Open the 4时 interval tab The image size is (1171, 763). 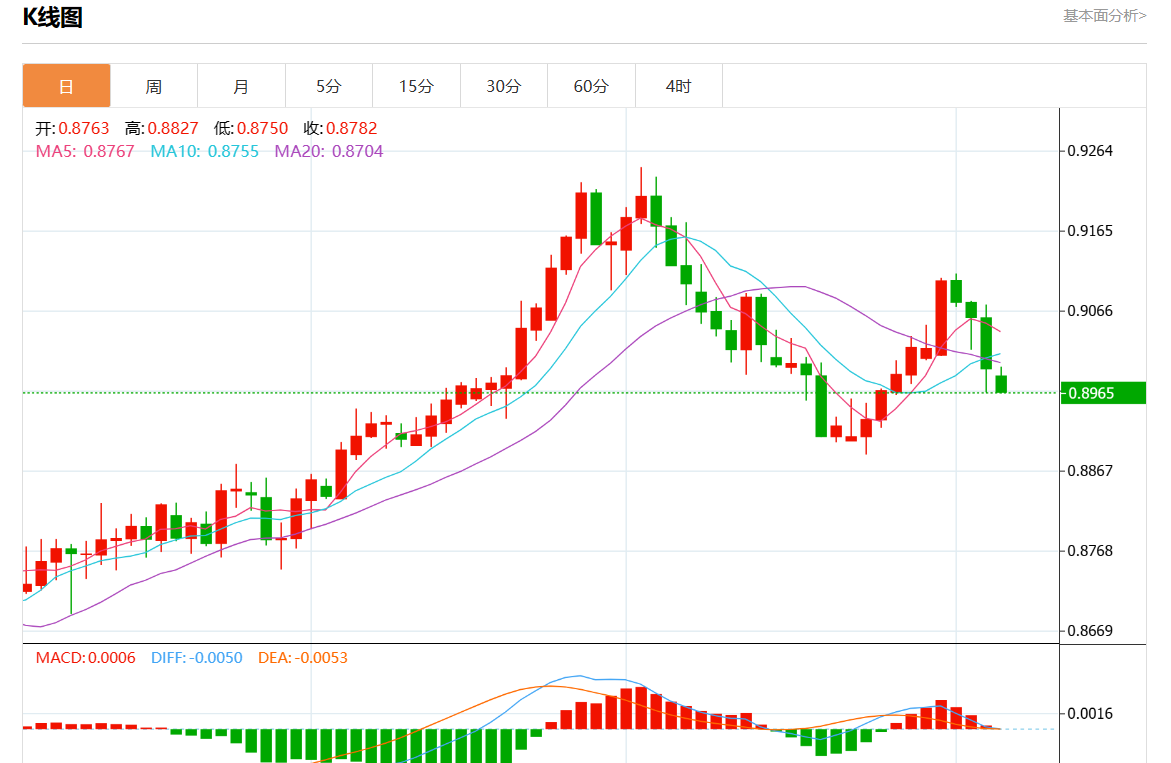coord(679,86)
